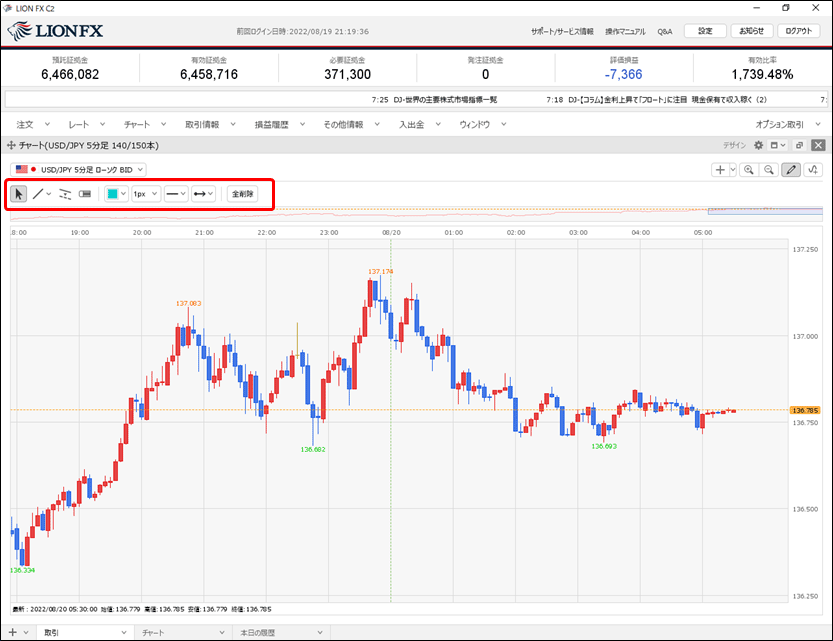This screenshot has height=641, width=833.
Task: Click the crosshair plus icon
Action: coord(720,170)
